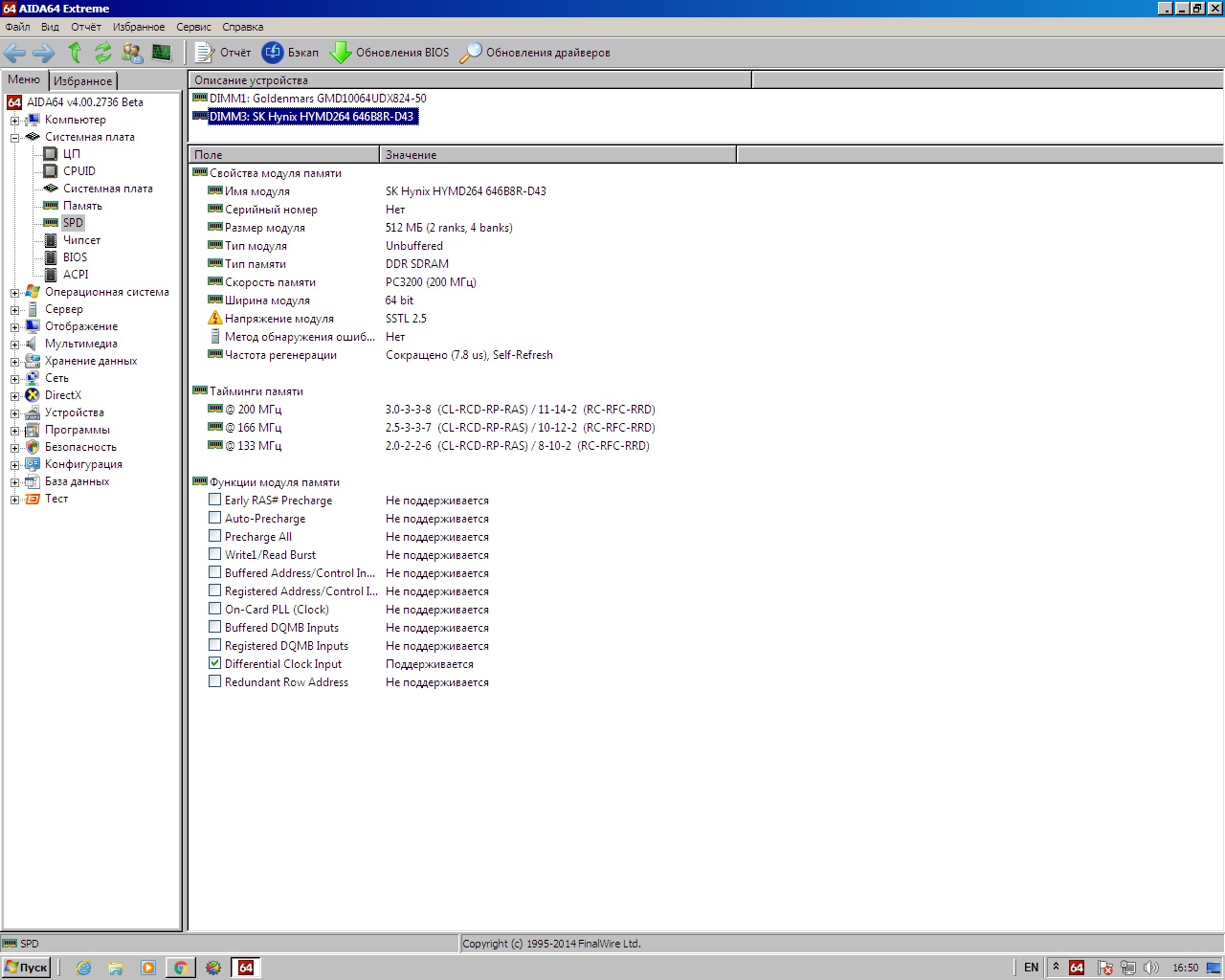Expand the Мультимедиа tree node
Screen dimensions: 1225x980
pyautogui.click(x=14, y=345)
